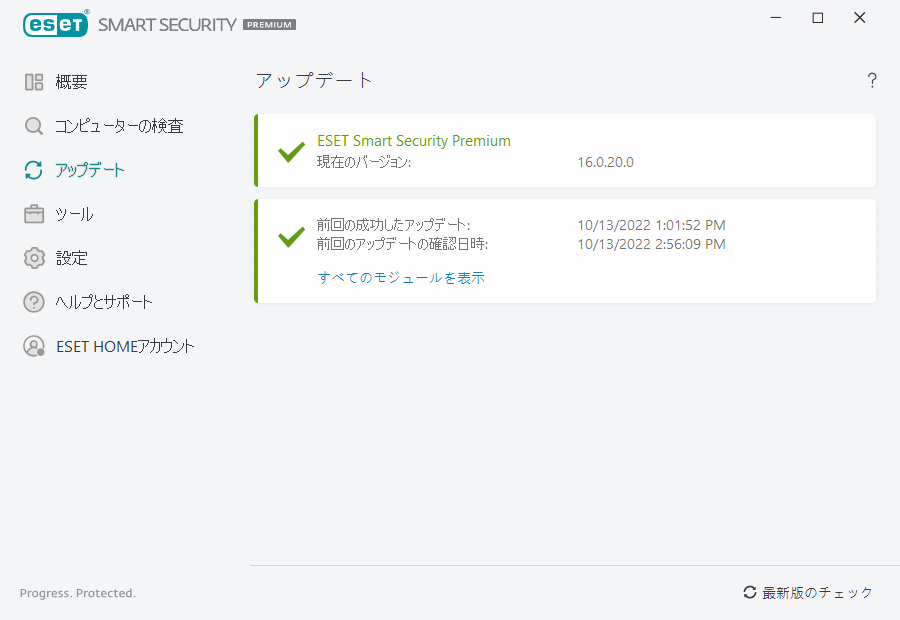
Task: Click the ESET logo in title bar
Action: click(x=56, y=24)
